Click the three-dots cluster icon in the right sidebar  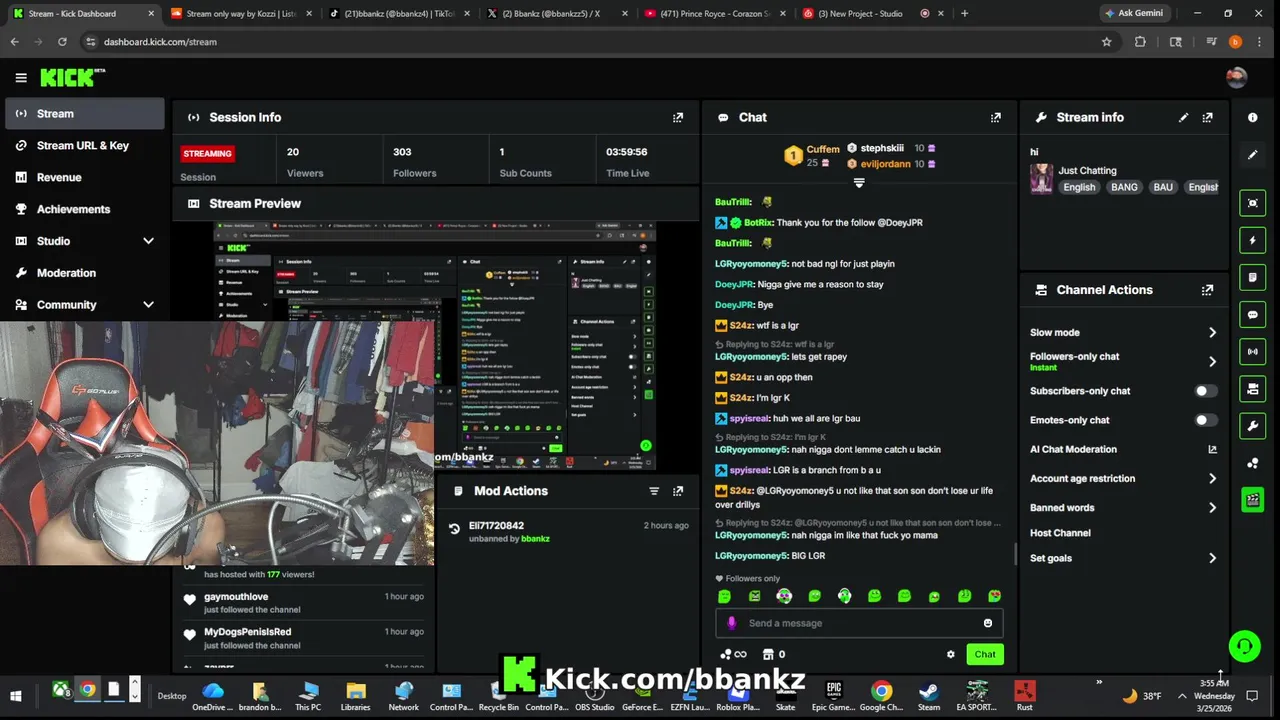(1252, 463)
